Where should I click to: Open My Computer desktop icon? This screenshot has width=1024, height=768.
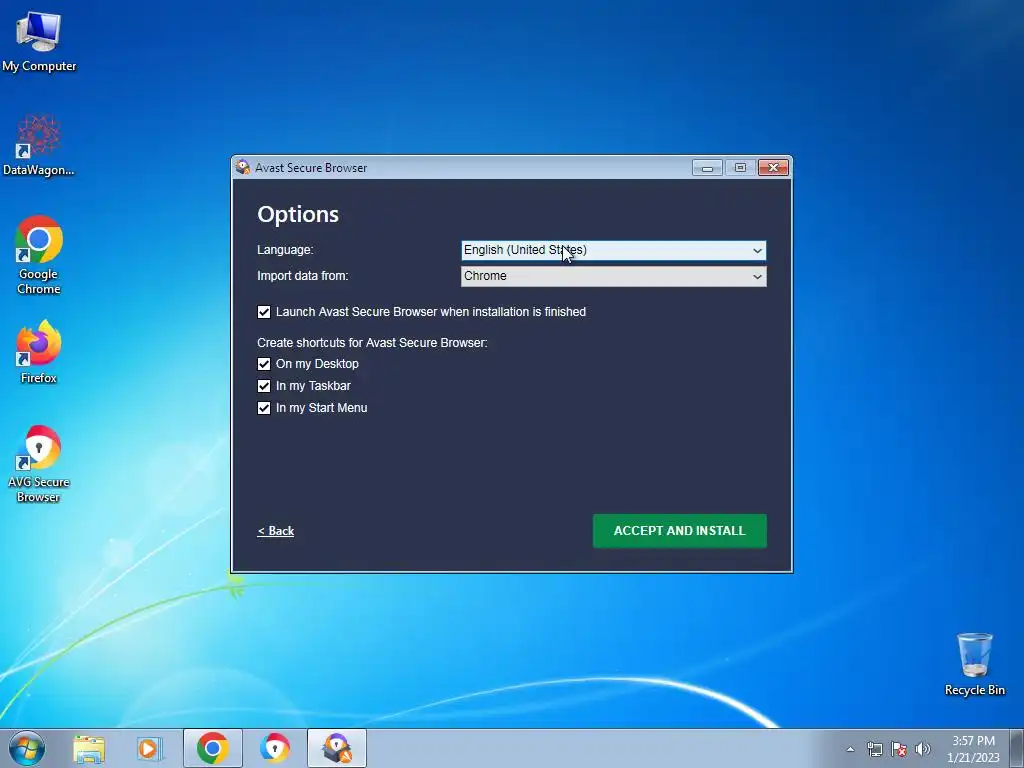click(39, 41)
